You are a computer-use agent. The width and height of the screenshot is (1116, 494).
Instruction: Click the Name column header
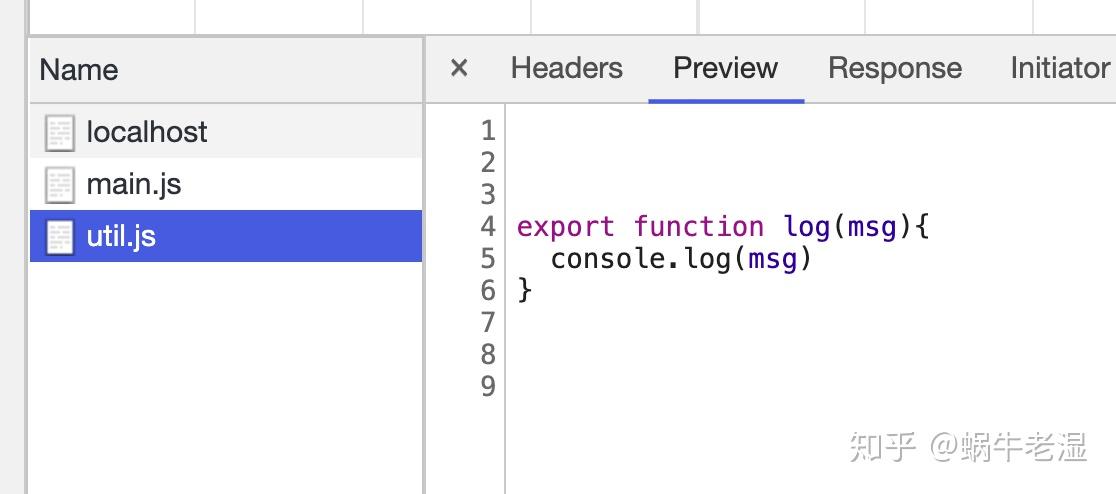click(x=79, y=70)
